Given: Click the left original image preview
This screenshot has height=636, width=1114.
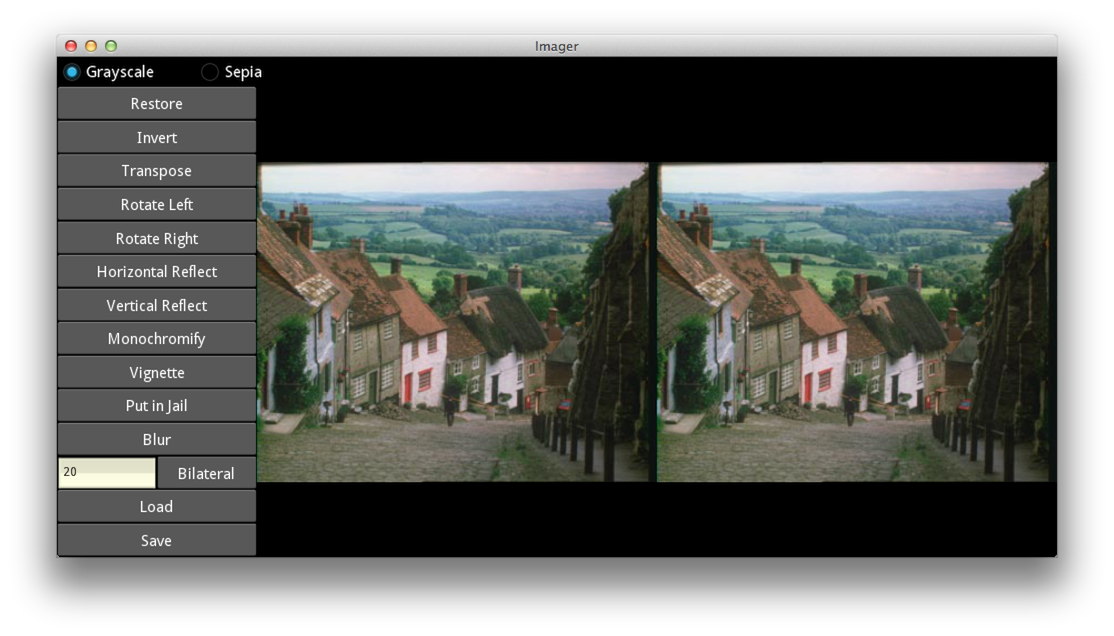Looking at the screenshot, I should tap(453, 322).
